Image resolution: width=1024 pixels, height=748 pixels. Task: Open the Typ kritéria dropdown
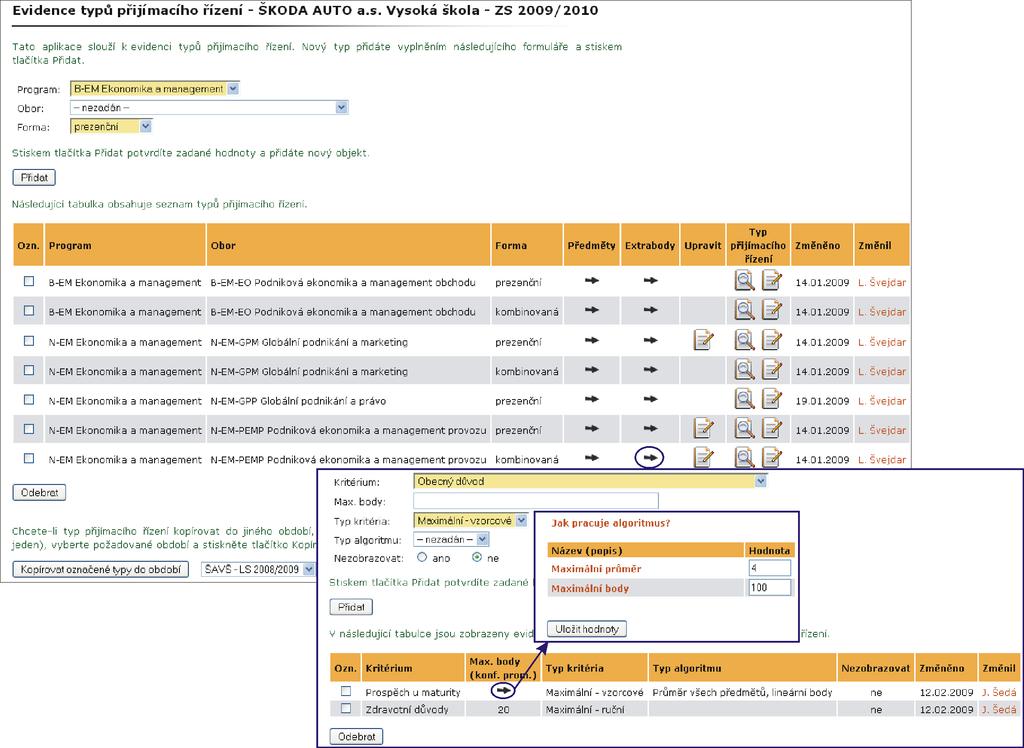point(470,521)
